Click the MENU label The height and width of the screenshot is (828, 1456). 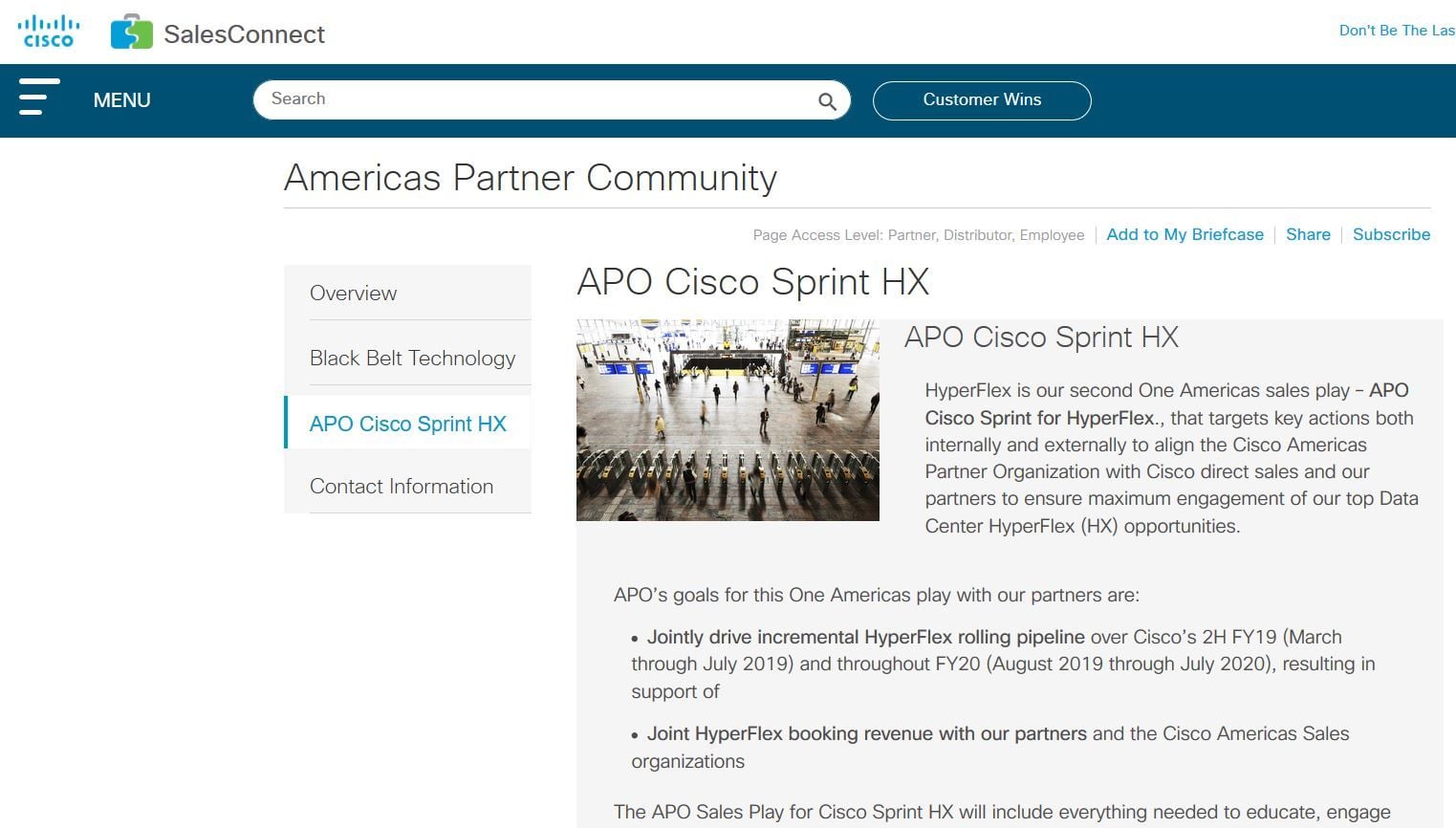(x=121, y=100)
